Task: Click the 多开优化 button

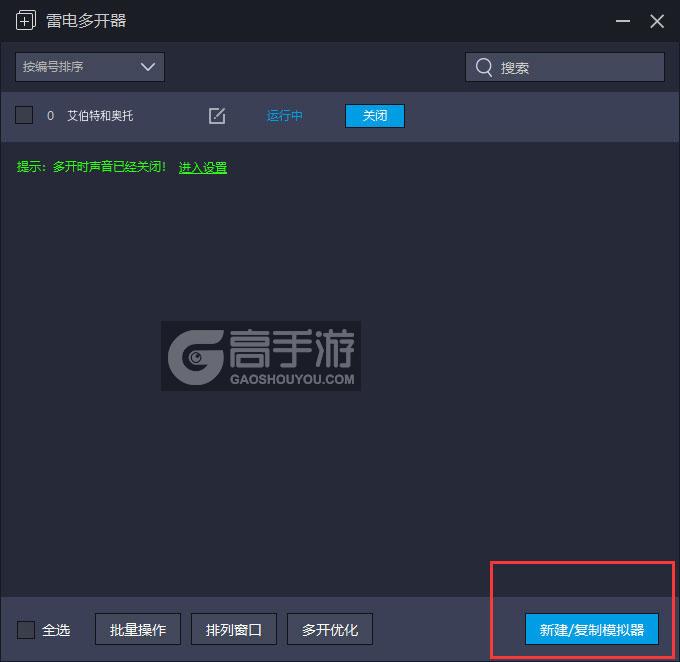Action: 330,629
